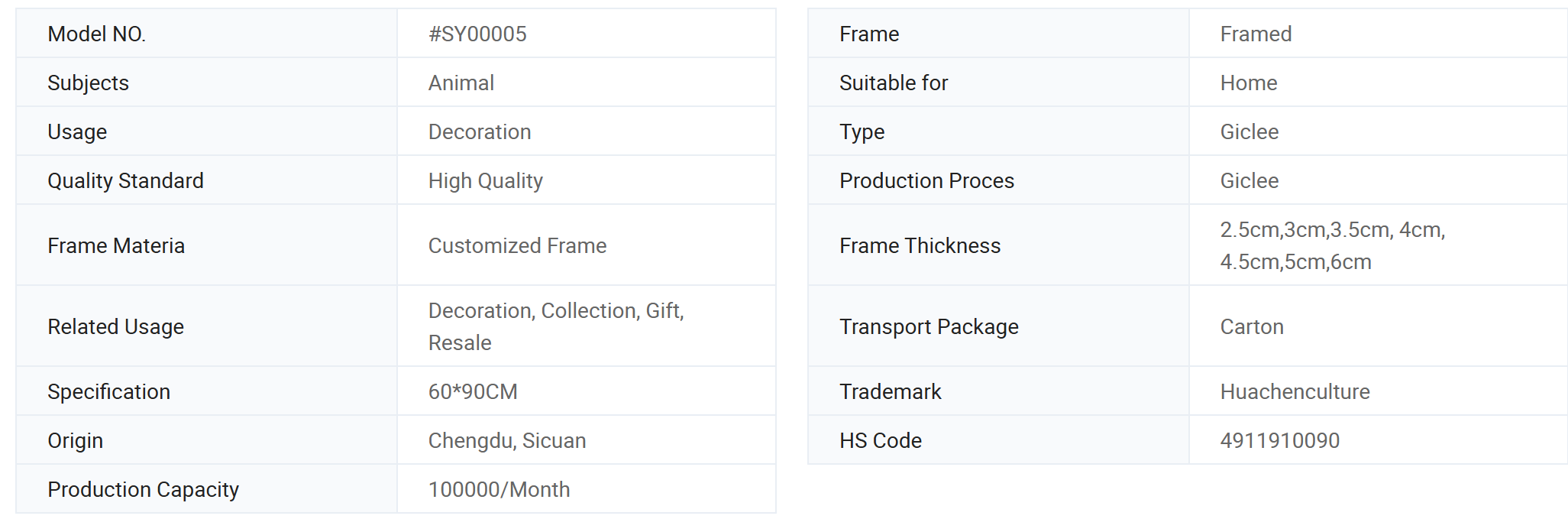
Task: Click the Frame Materia label
Action: coord(116,245)
